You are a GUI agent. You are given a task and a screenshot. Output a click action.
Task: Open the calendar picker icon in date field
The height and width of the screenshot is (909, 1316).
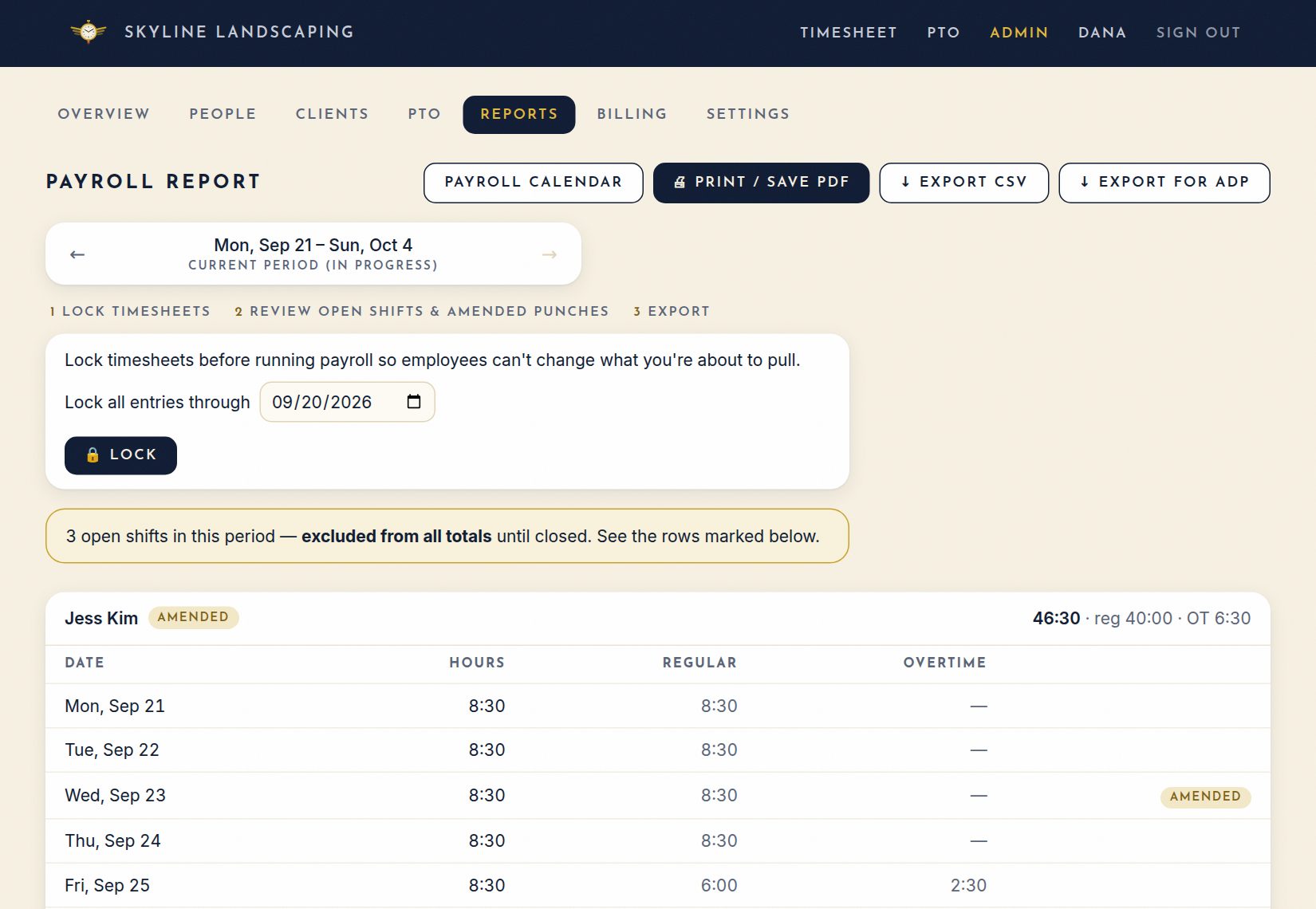pos(414,401)
